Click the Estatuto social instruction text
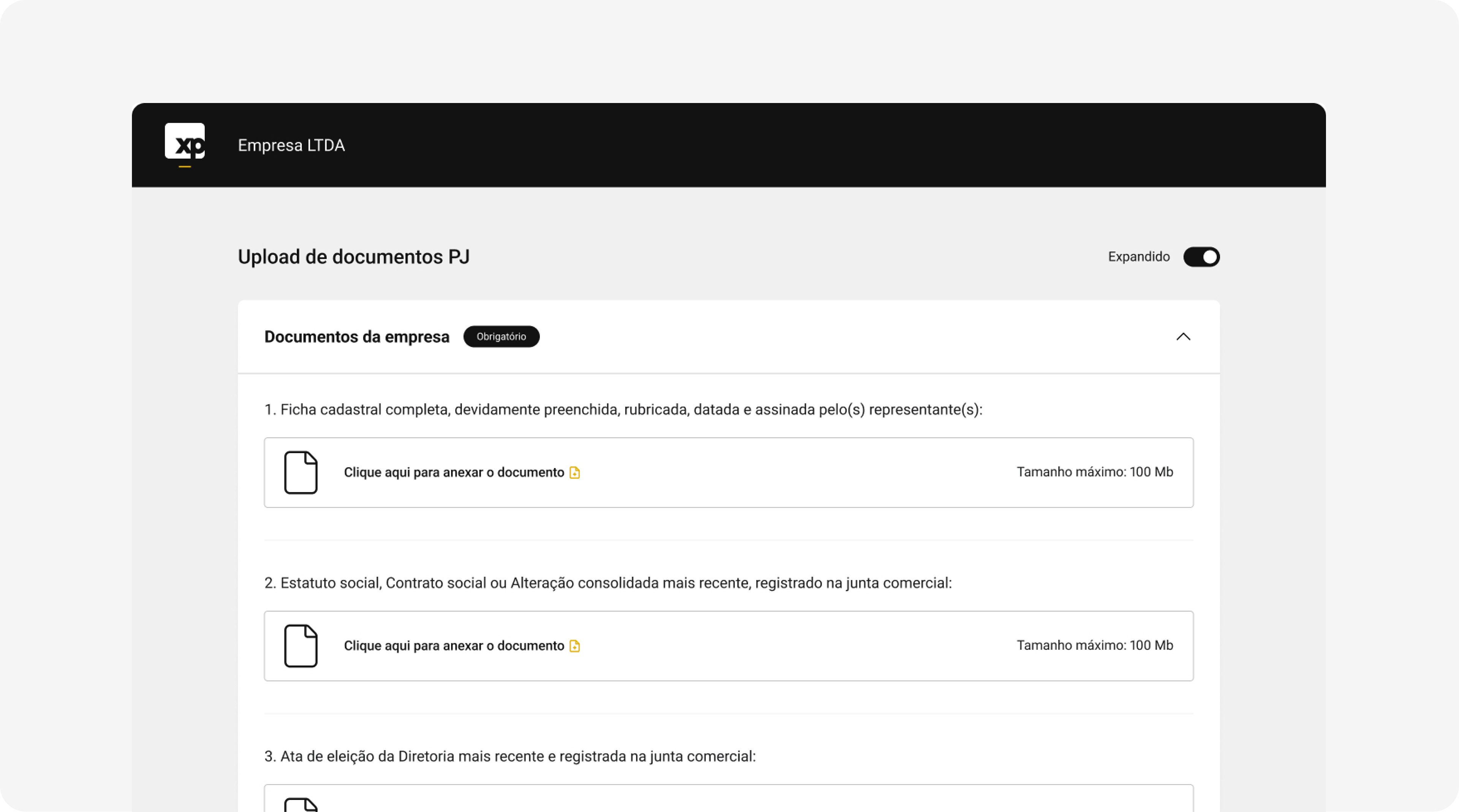 pyautogui.click(x=608, y=582)
